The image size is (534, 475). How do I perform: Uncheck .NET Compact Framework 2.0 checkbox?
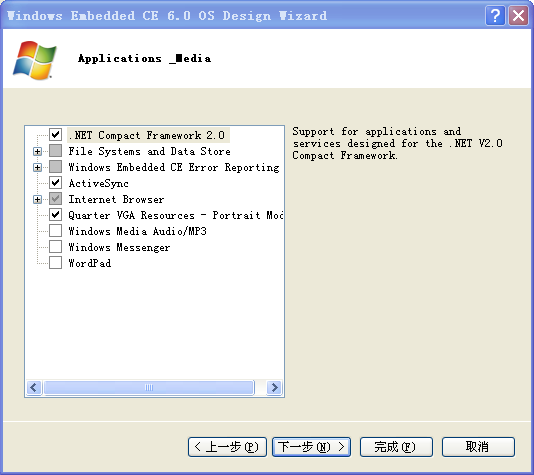(56, 134)
